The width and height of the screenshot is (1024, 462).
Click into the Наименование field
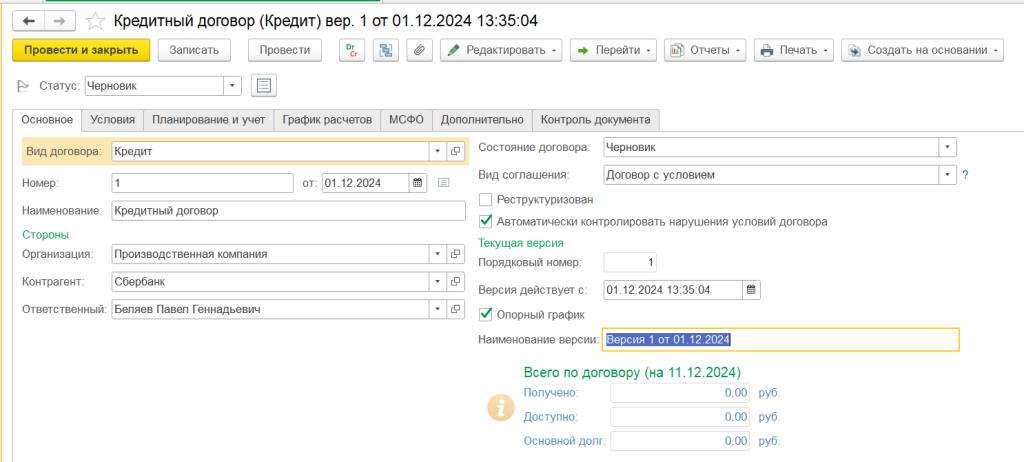pyautogui.click(x=288, y=211)
